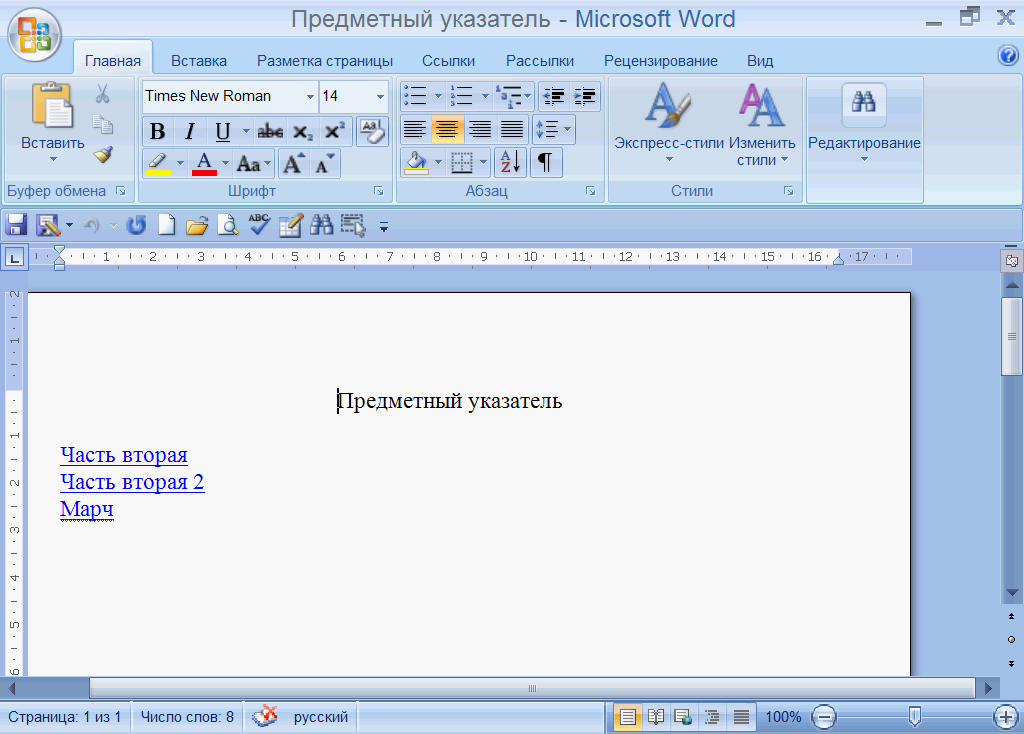Click the Redo repeat arrow
Image resolution: width=1024 pixels, height=734 pixels.
coord(136,226)
